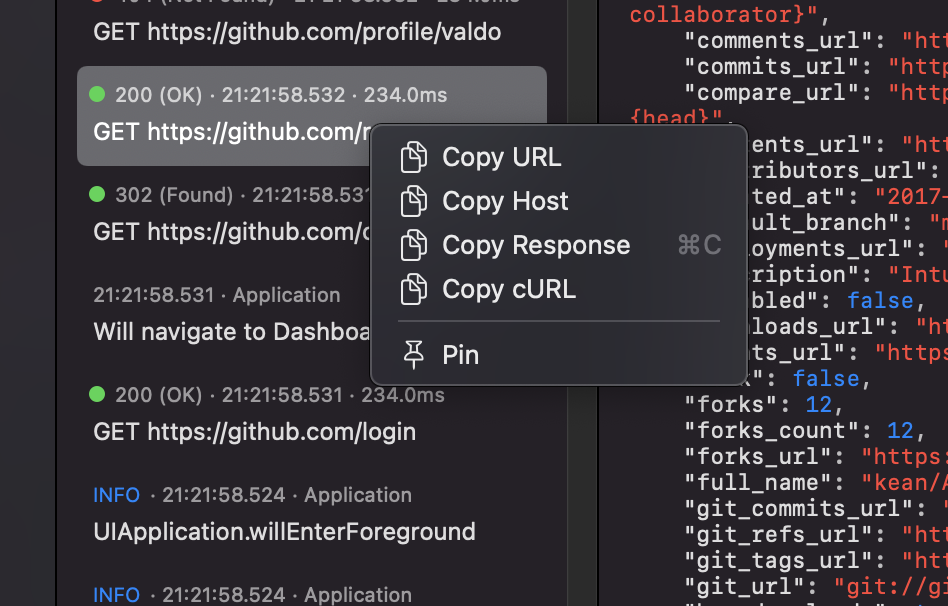Click the copy icon beside Copy Response
The height and width of the screenshot is (606, 948).
(x=414, y=245)
